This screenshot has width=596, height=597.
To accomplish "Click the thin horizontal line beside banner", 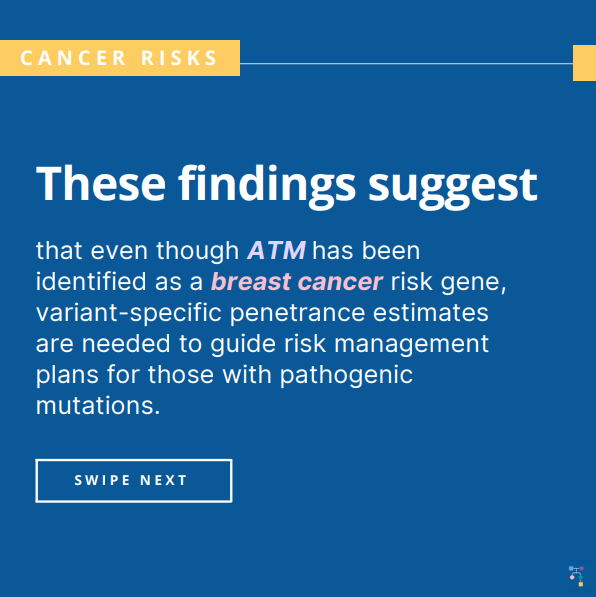I will click(x=406, y=64).
